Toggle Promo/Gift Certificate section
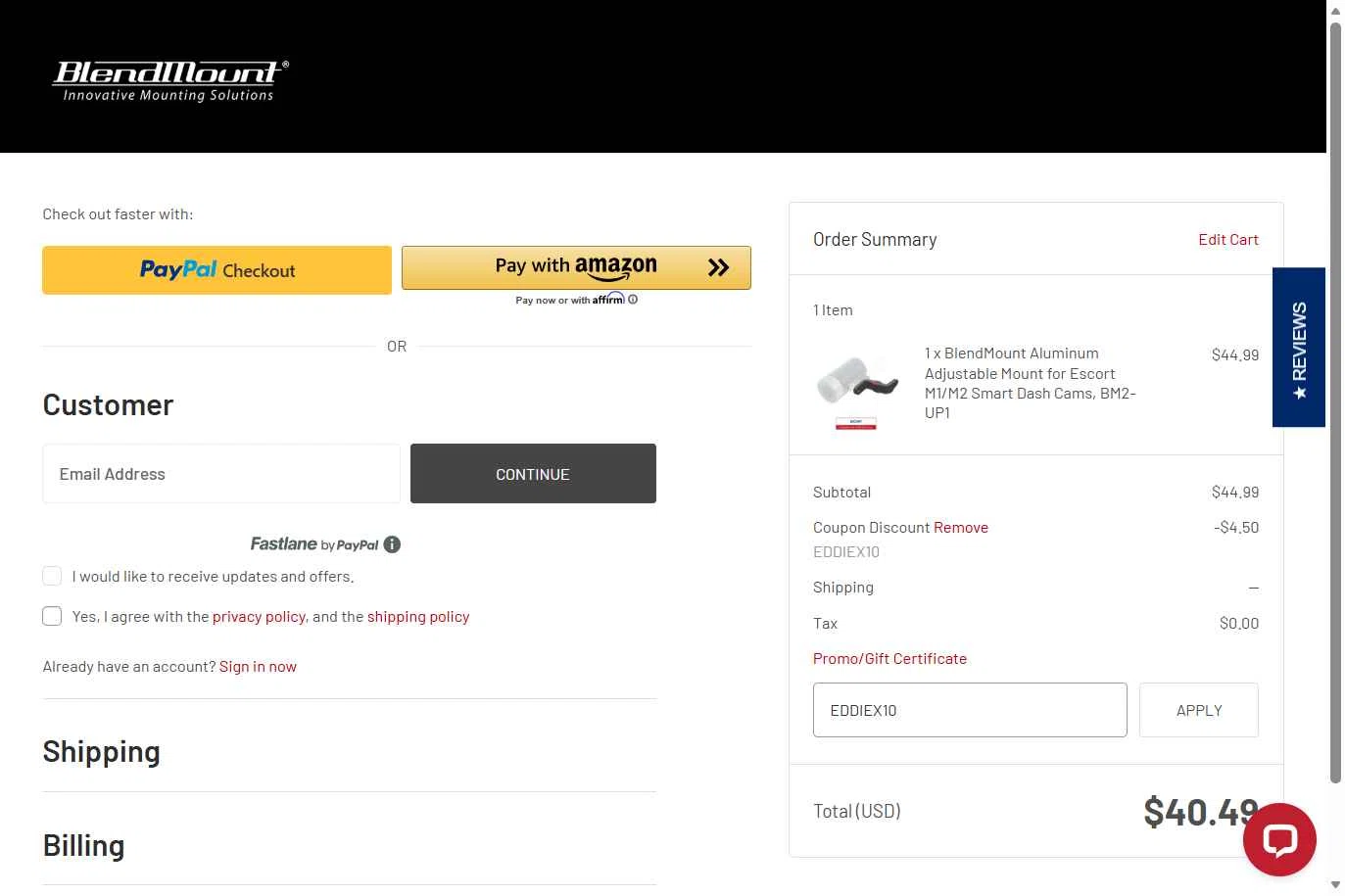 889,659
